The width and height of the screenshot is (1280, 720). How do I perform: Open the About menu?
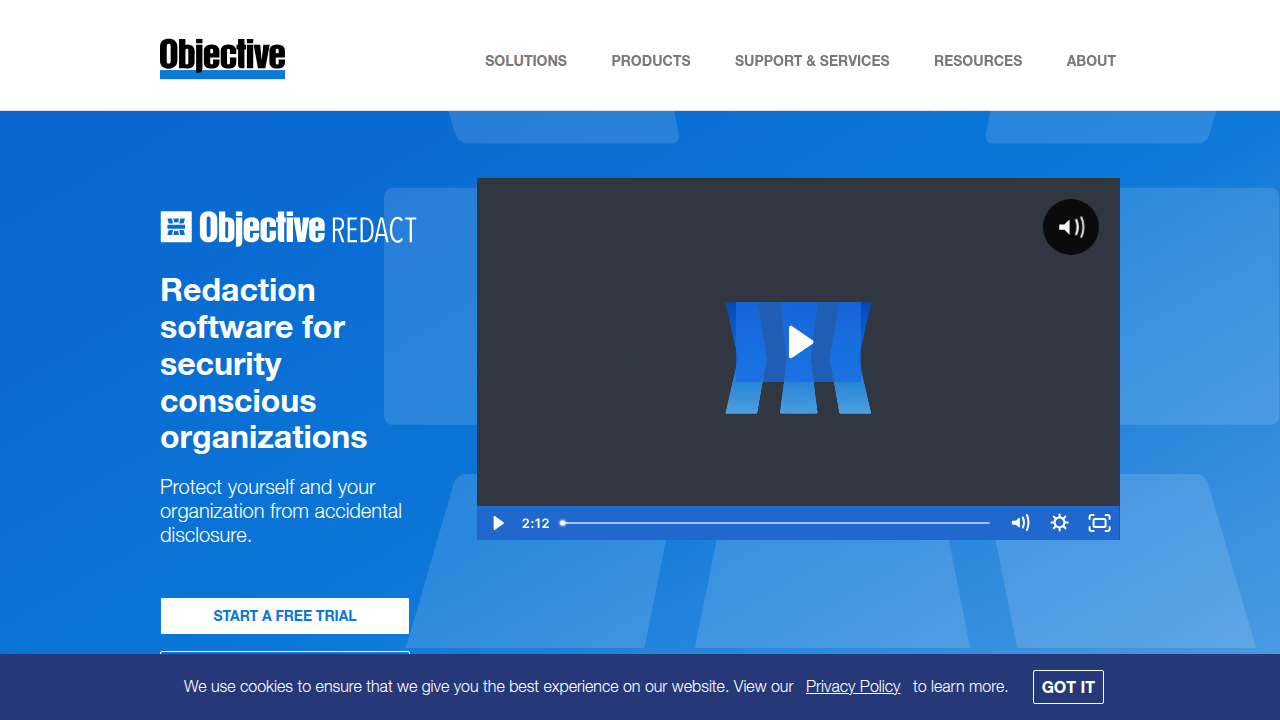coord(1091,61)
